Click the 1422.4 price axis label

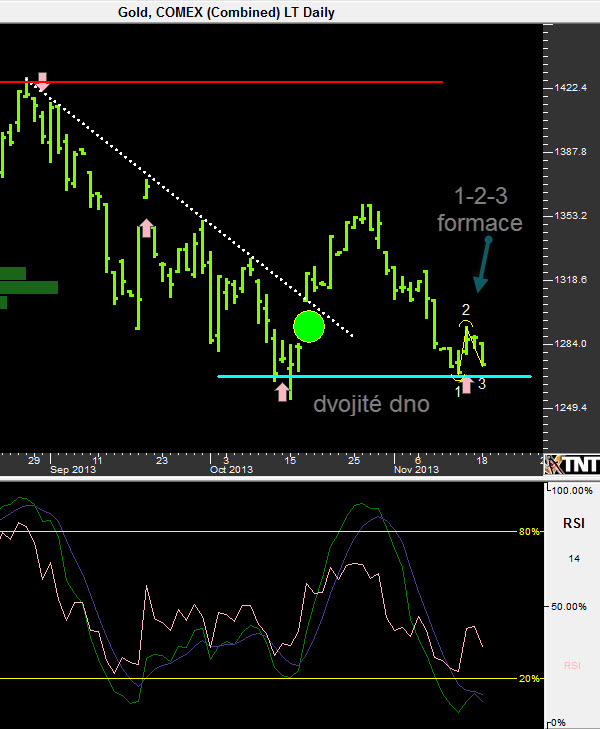(570, 88)
